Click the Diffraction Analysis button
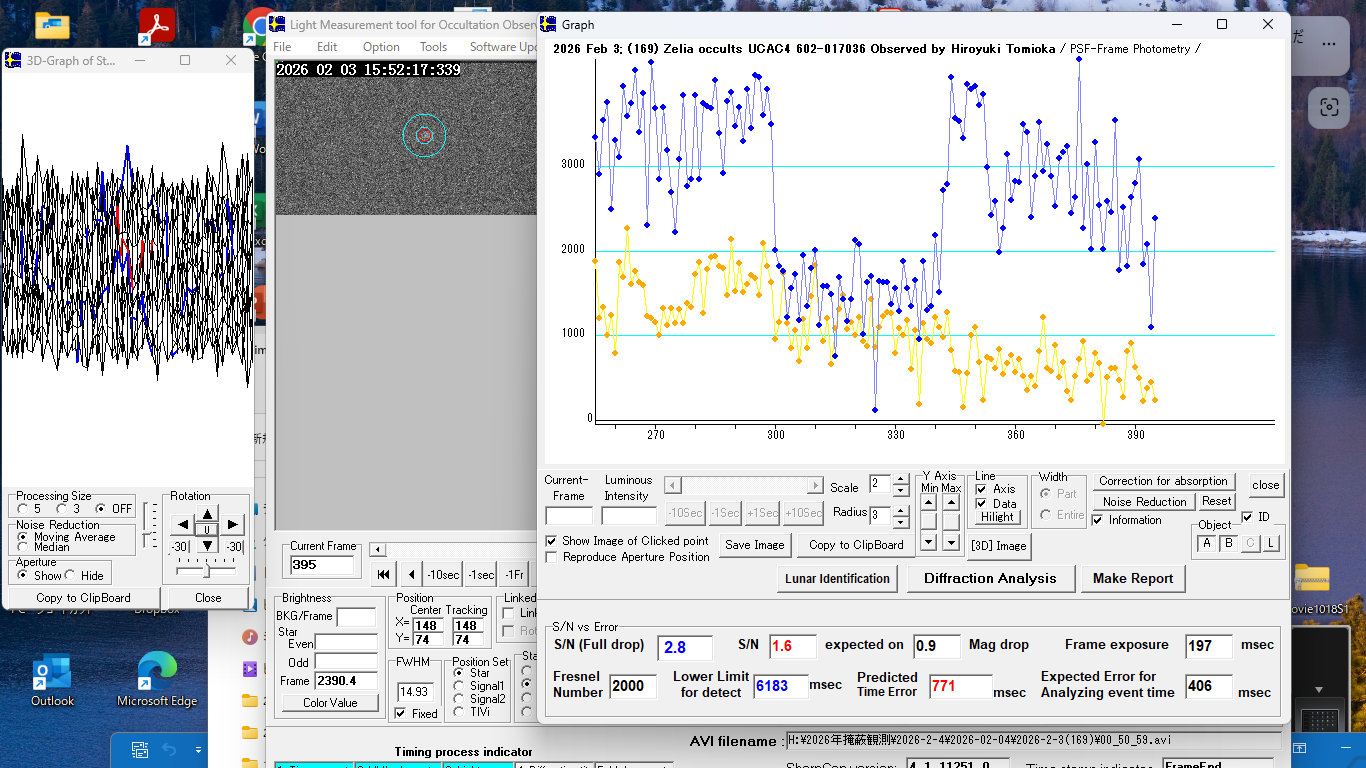Viewport: 1366px width, 768px height. click(989, 578)
